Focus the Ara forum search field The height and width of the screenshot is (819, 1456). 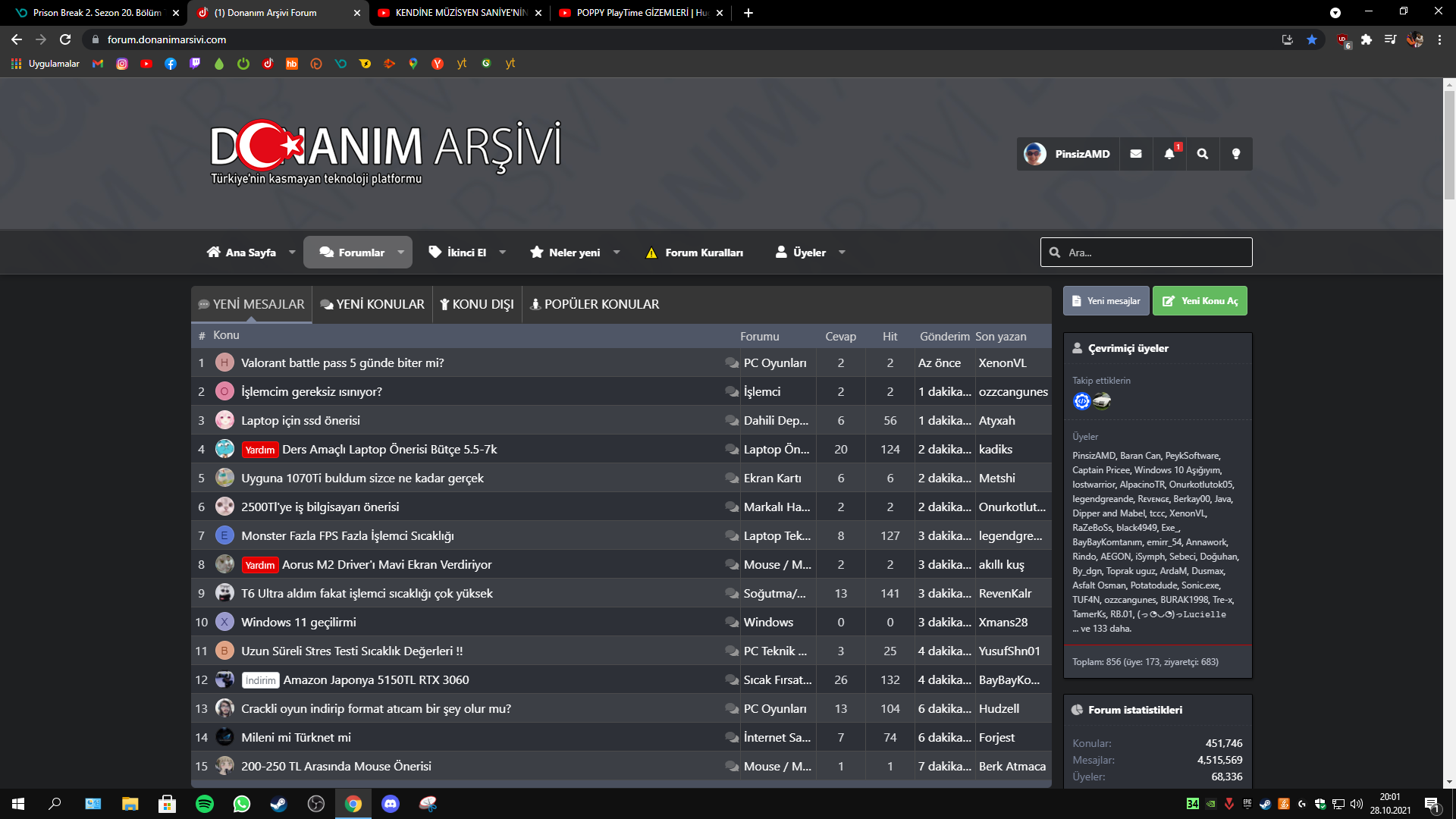1146,253
